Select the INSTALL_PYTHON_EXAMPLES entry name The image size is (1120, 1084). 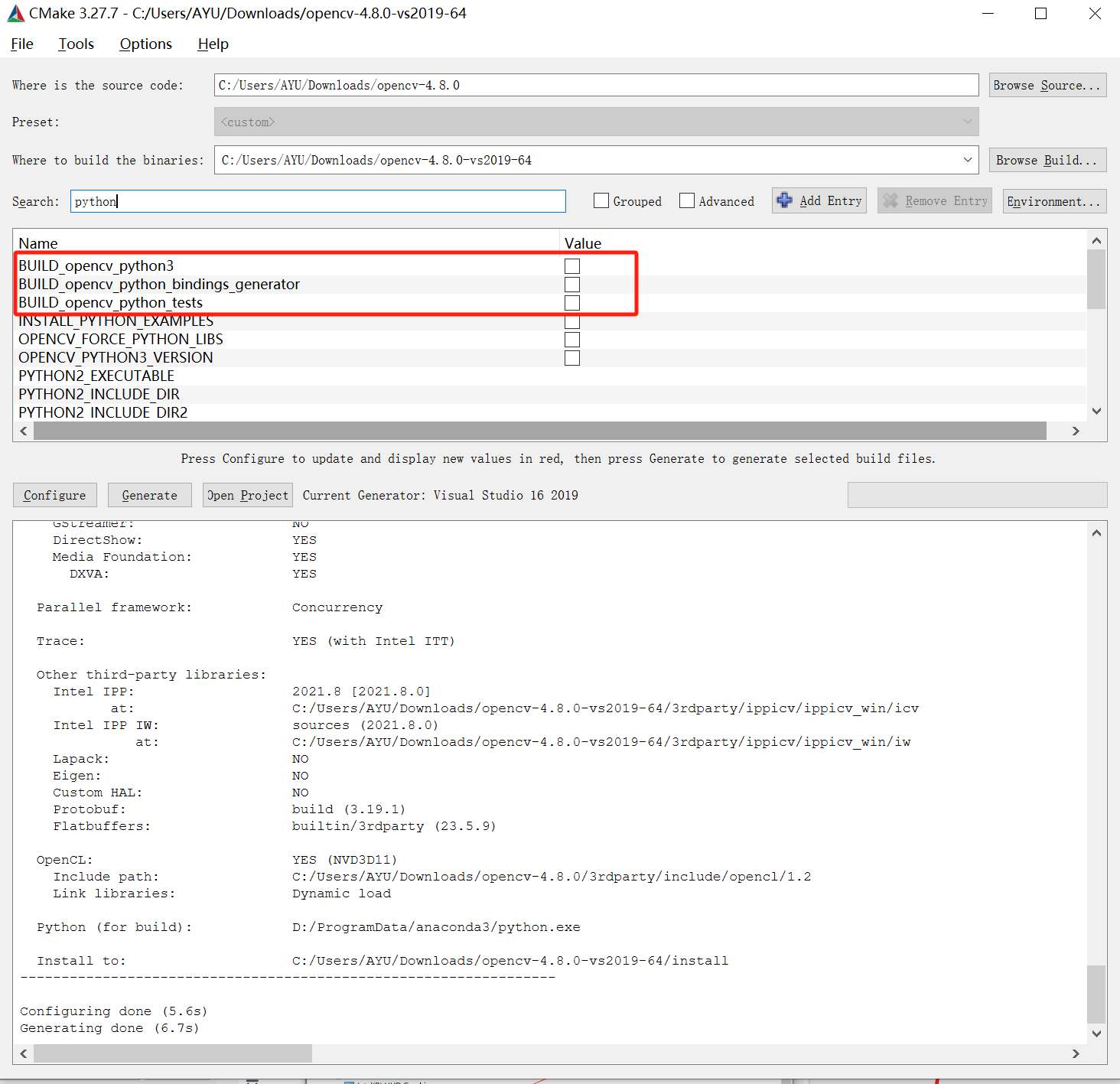click(x=116, y=321)
